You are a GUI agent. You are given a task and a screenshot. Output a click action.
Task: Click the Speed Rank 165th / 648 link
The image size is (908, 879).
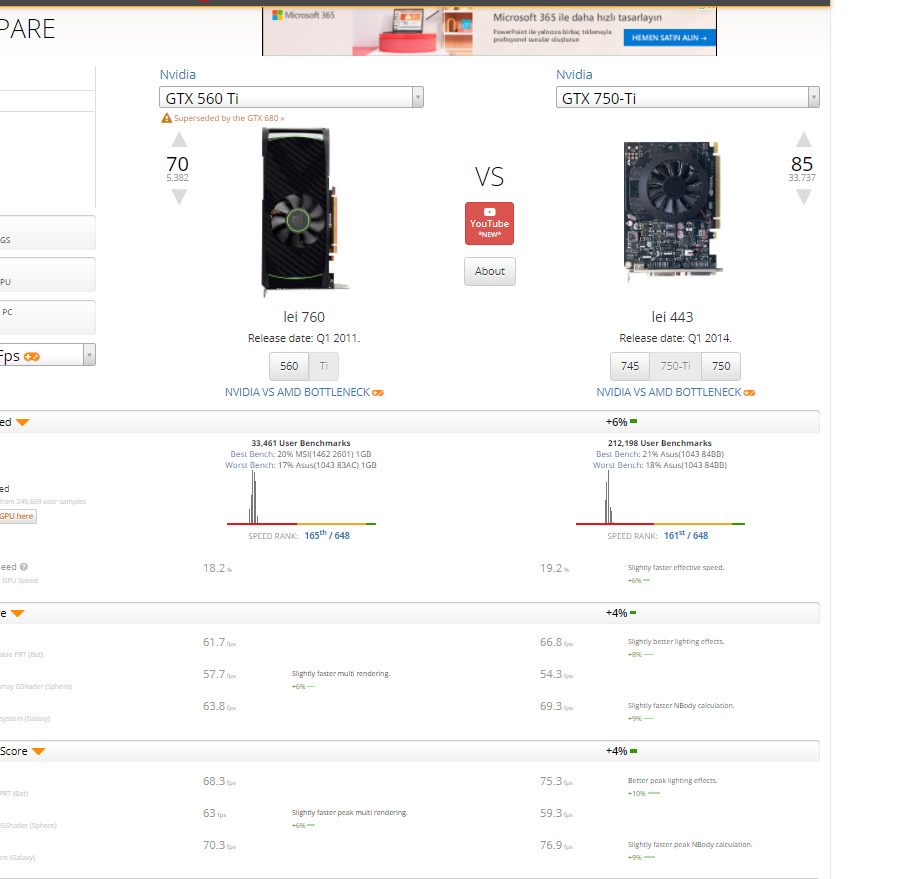click(x=327, y=536)
